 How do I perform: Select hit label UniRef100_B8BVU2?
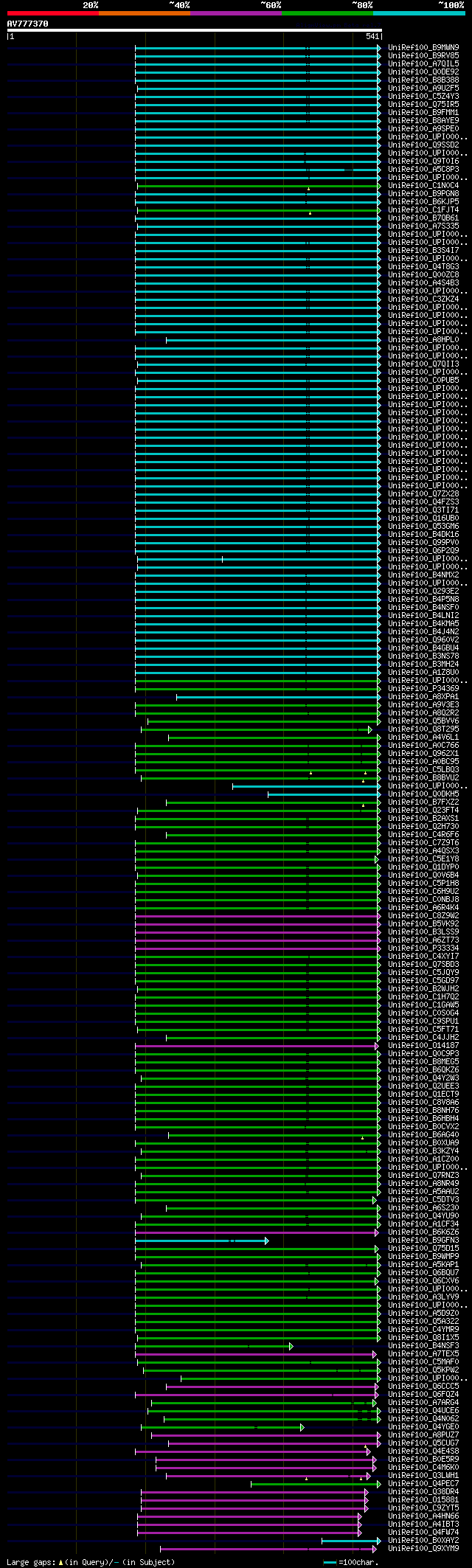pos(423,778)
